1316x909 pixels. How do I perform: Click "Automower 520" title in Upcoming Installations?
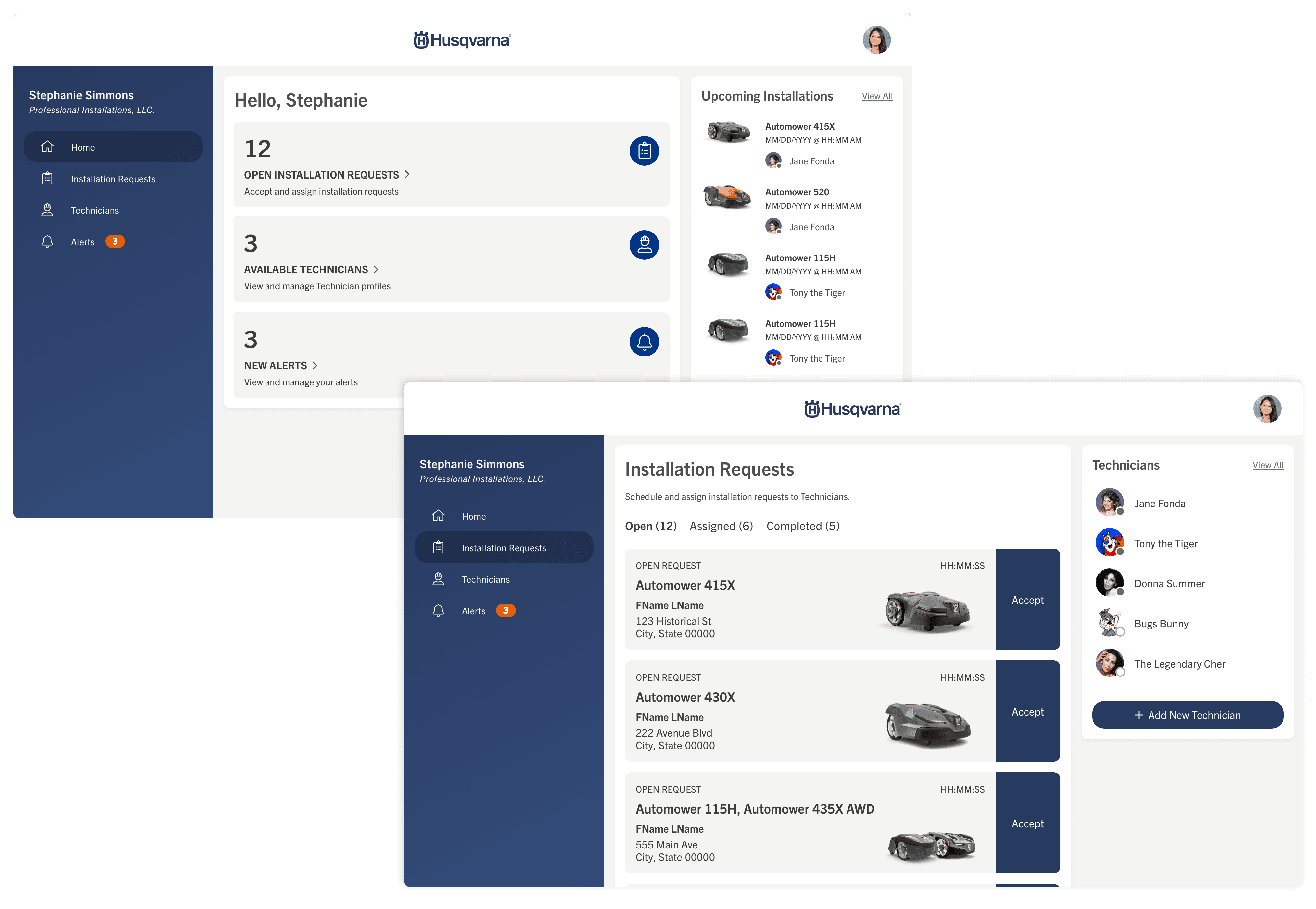[797, 192]
